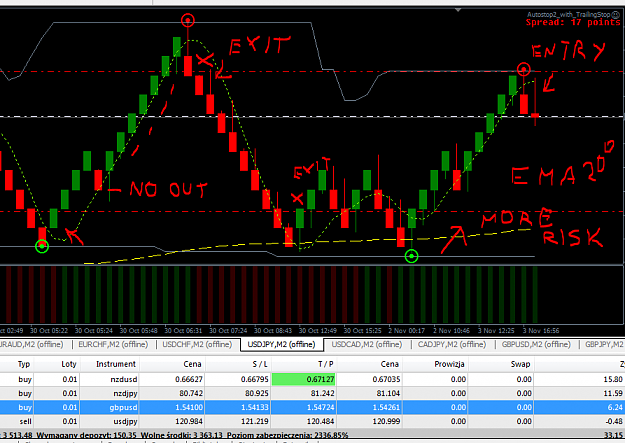Sort trades by the Prowizja column header
The image size is (625, 443).
point(449,364)
